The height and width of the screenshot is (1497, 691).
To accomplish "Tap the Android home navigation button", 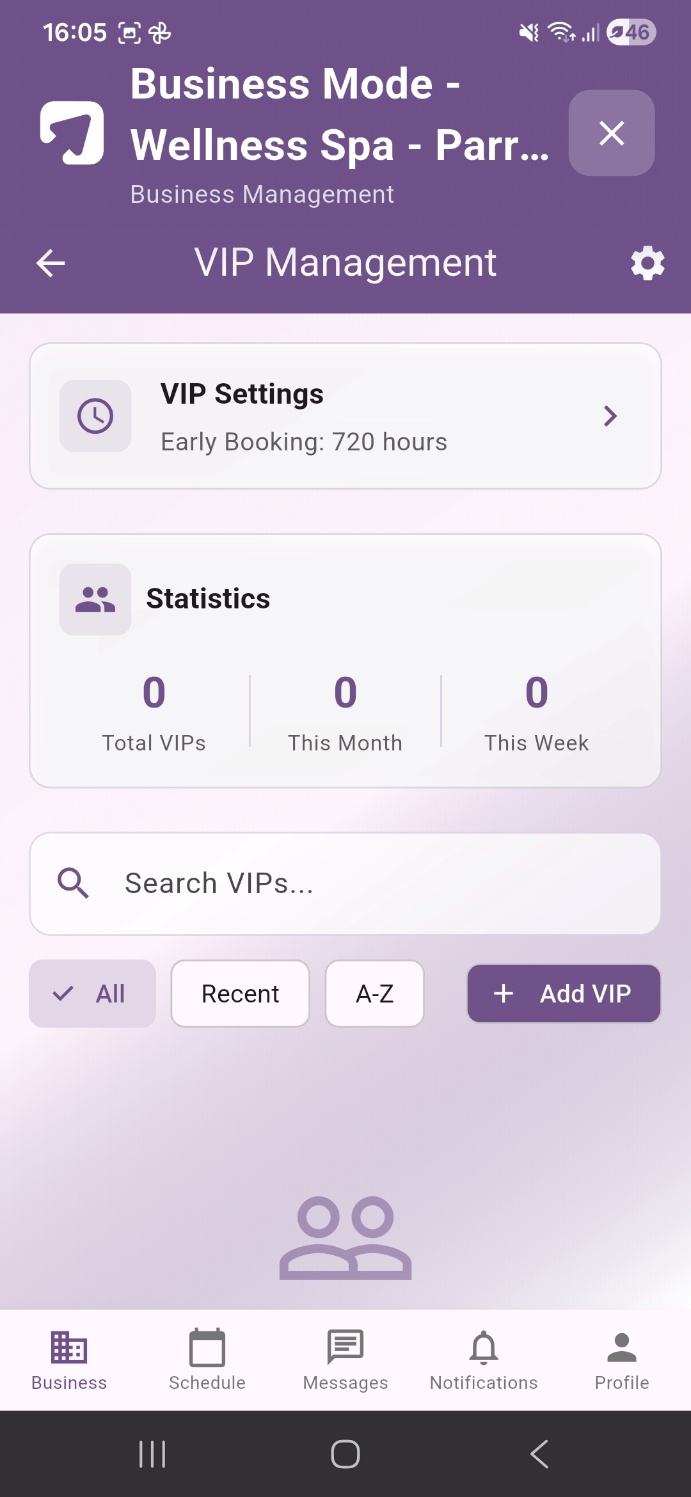I will coord(345,1454).
